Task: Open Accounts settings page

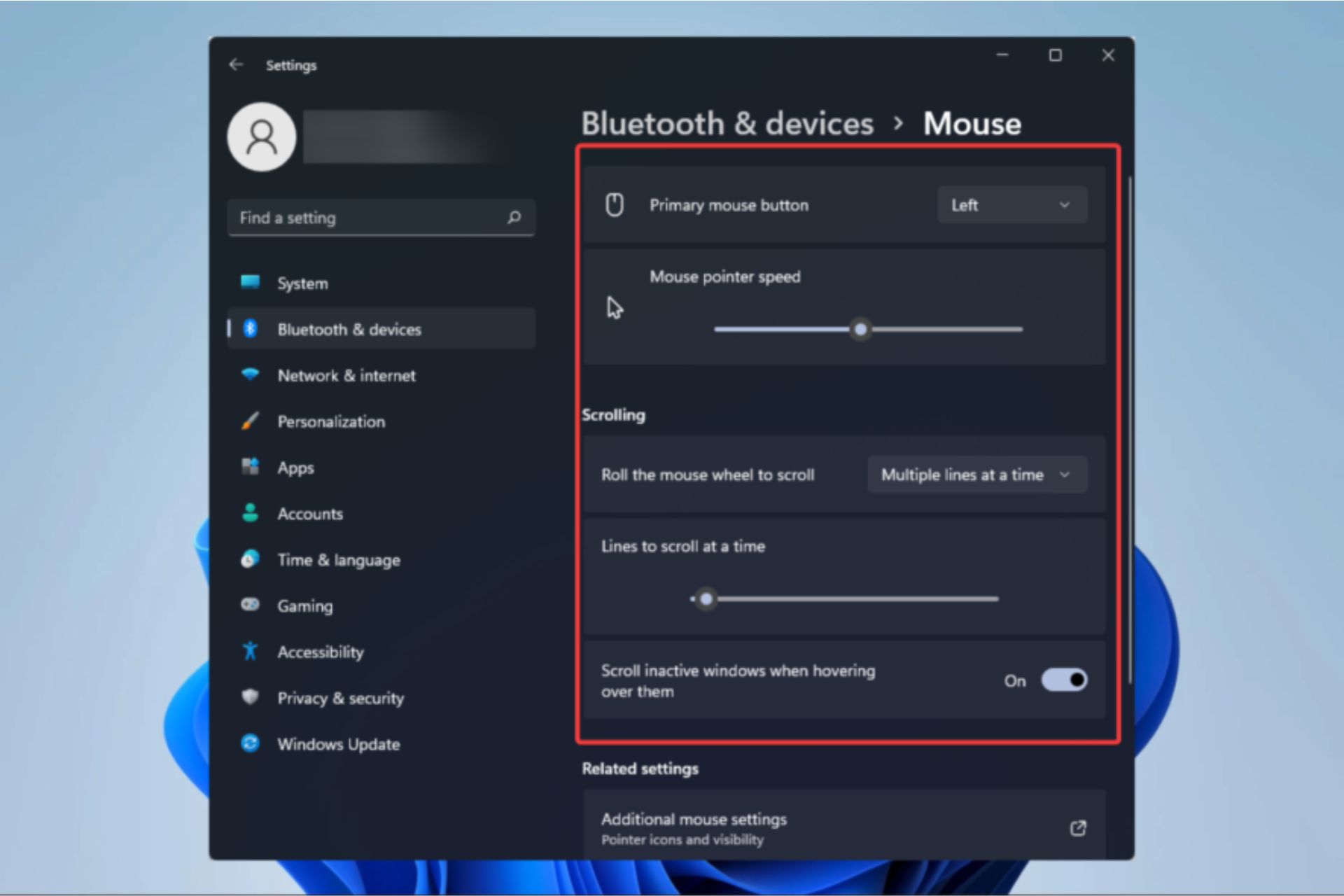Action: (381, 514)
